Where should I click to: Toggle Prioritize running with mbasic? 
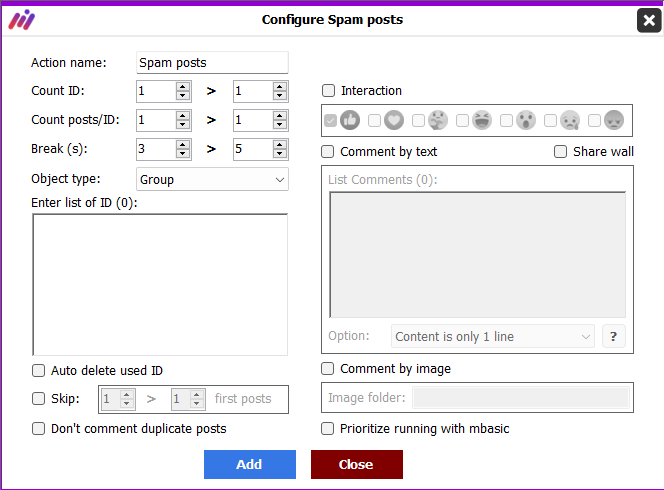[327, 429]
